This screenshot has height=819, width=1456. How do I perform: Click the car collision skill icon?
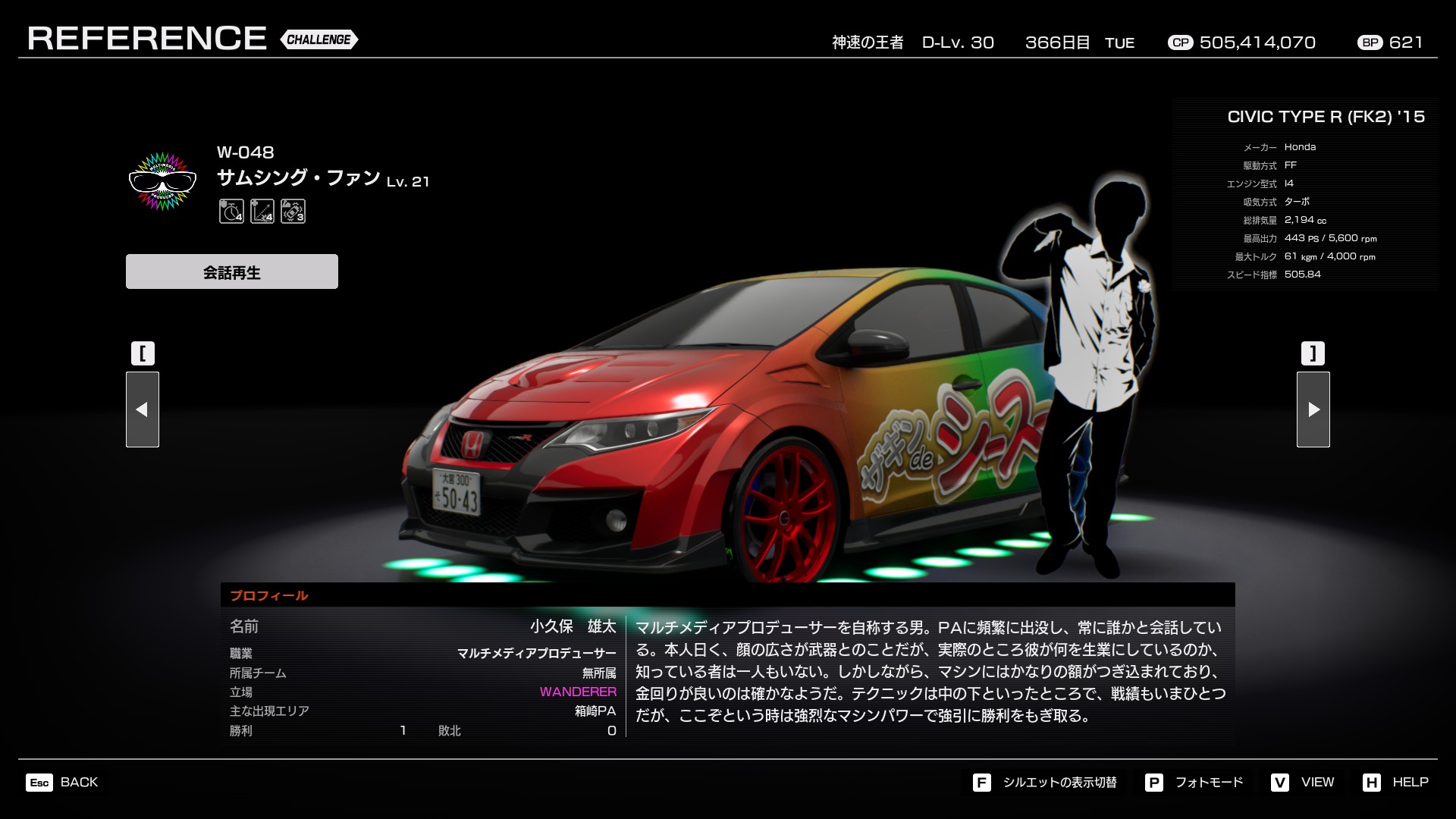click(x=293, y=211)
